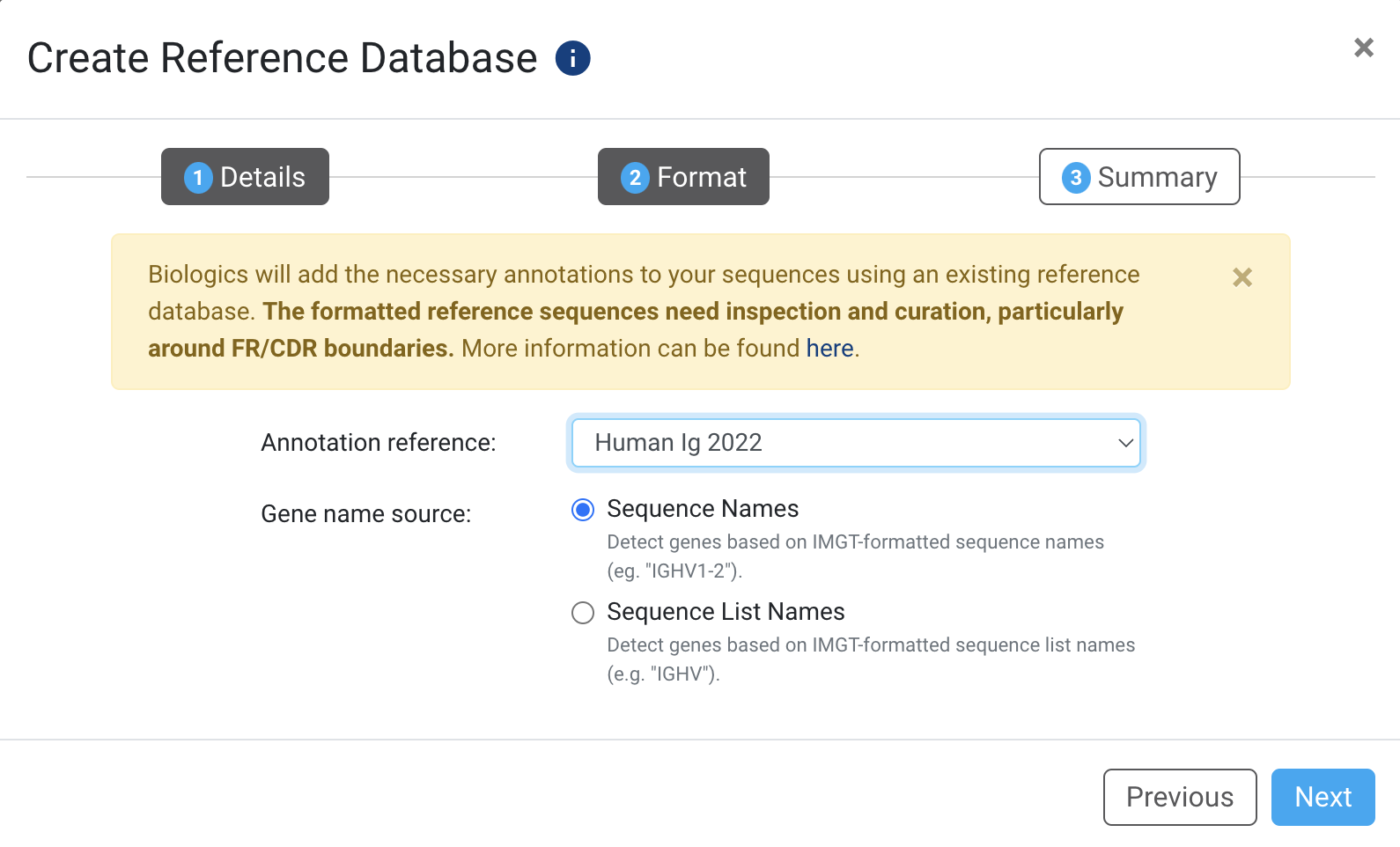1400x847 pixels.
Task: Click the 'Gene name source:' field label
Action: click(x=366, y=514)
